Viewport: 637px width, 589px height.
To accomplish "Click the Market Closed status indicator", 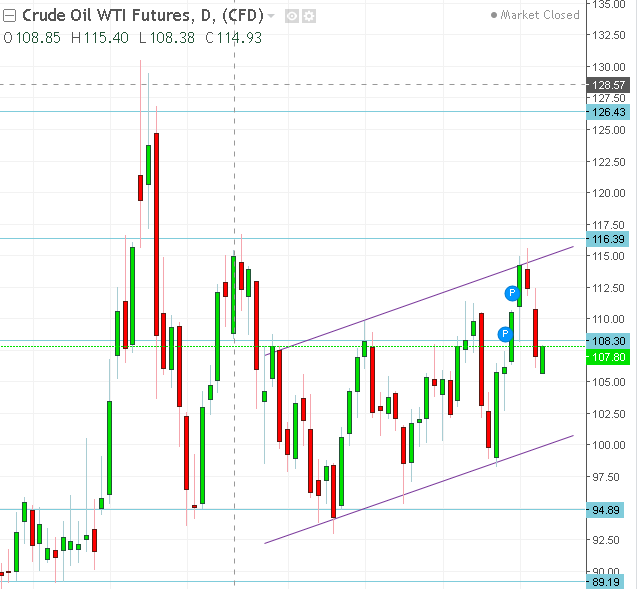I will [535, 15].
